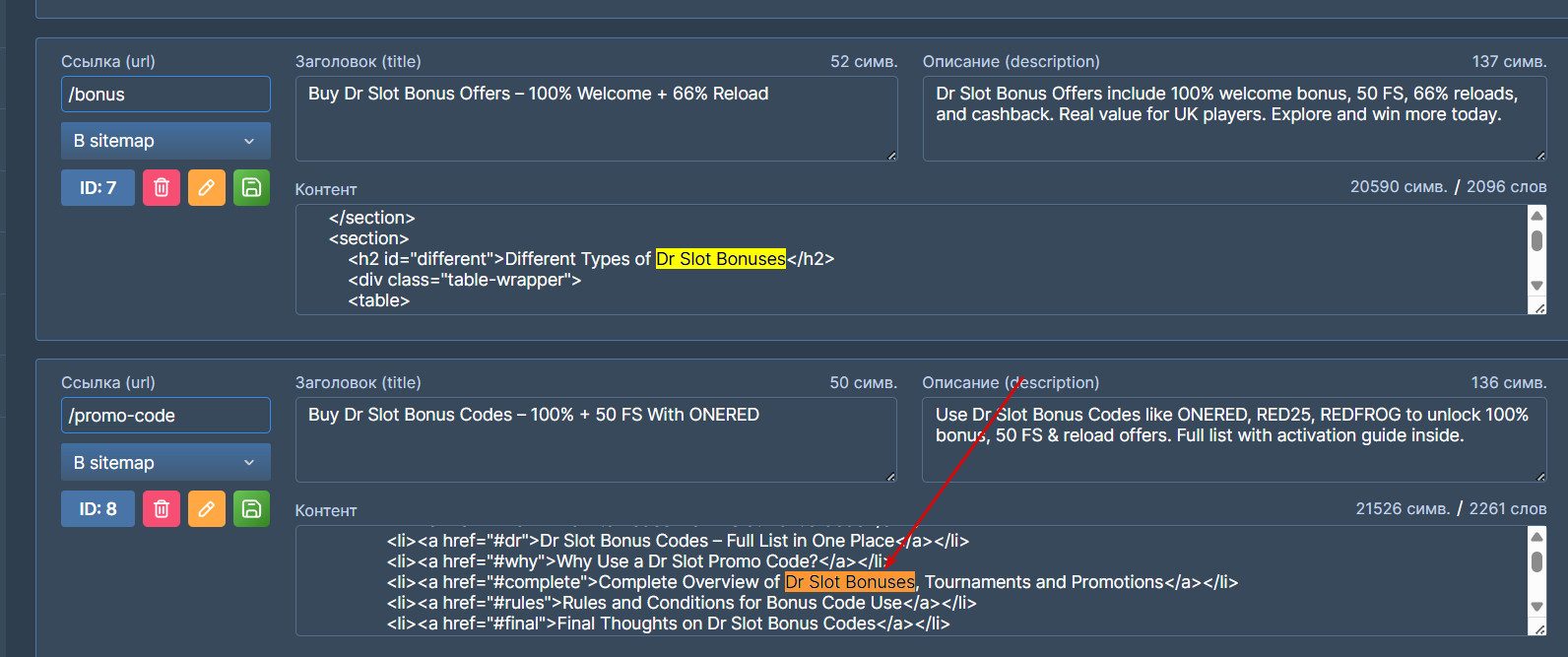Delete the /promo-code entry with trash icon
1568x657 pixels.
click(x=162, y=508)
